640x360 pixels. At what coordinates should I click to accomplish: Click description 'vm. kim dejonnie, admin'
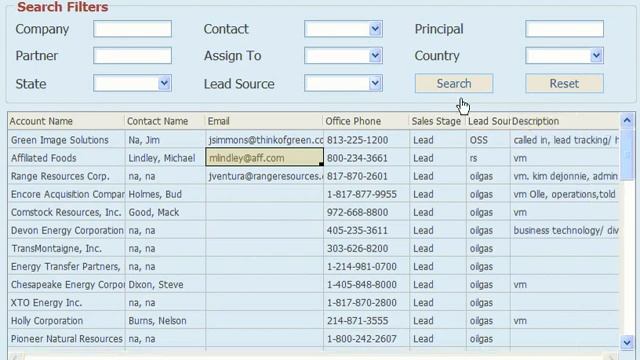tap(565, 176)
